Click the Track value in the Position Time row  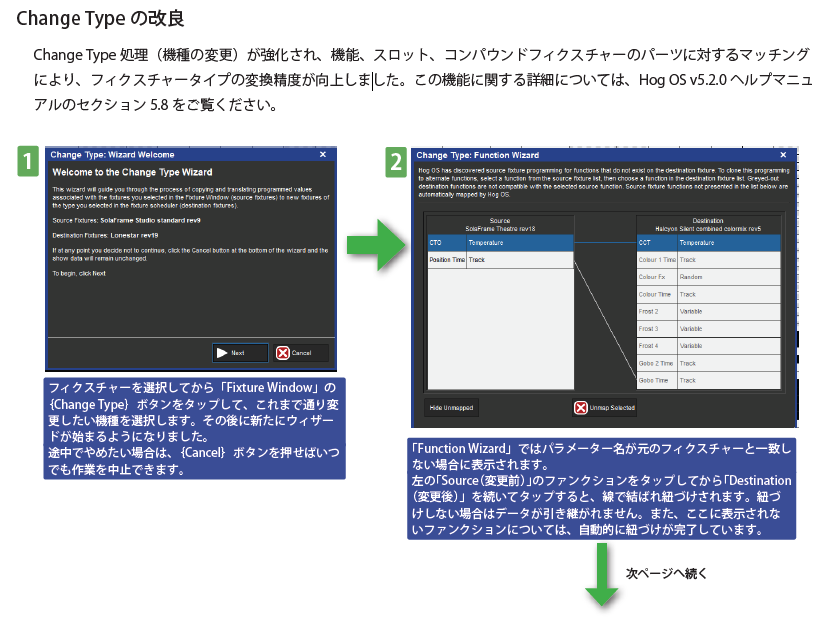point(520,260)
